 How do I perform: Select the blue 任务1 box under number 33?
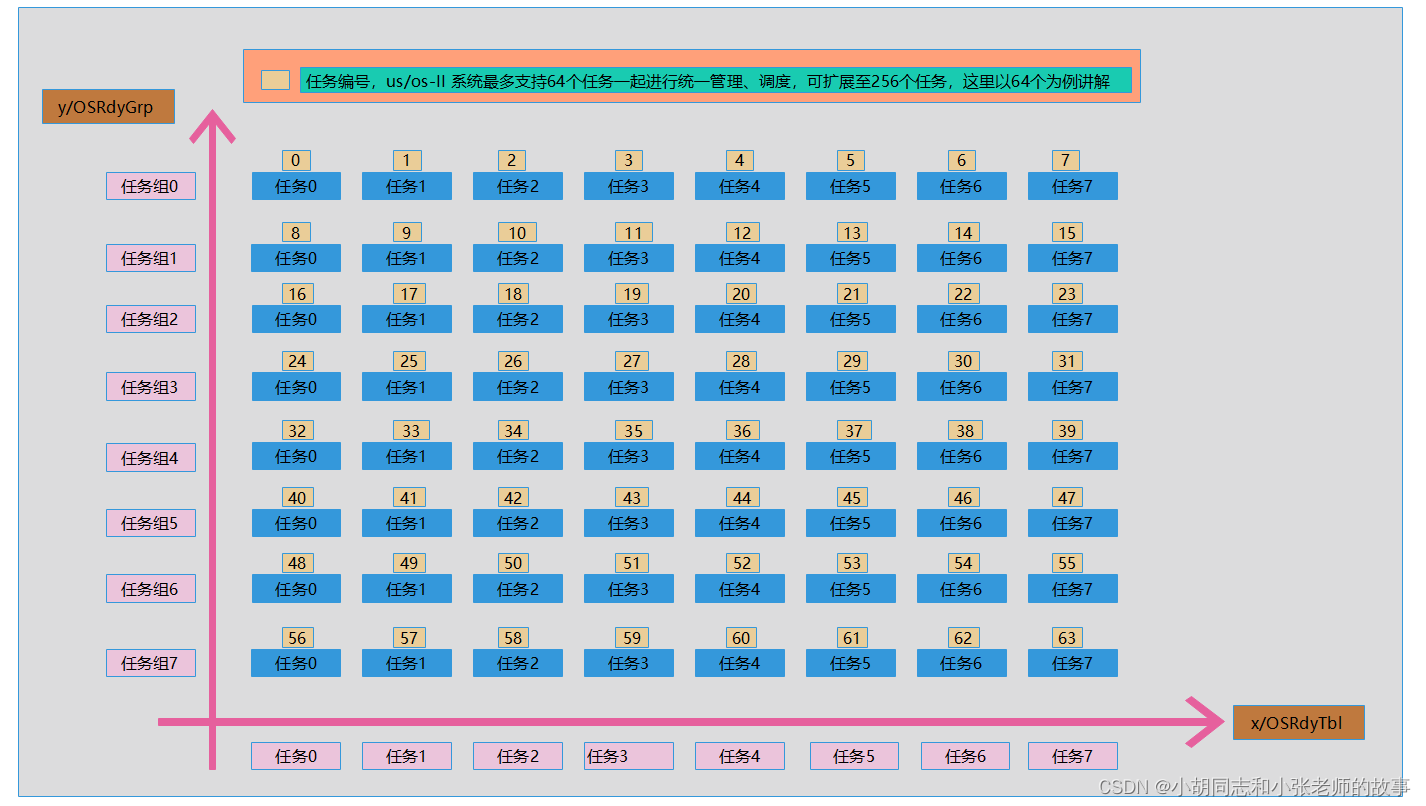[407, 456]
